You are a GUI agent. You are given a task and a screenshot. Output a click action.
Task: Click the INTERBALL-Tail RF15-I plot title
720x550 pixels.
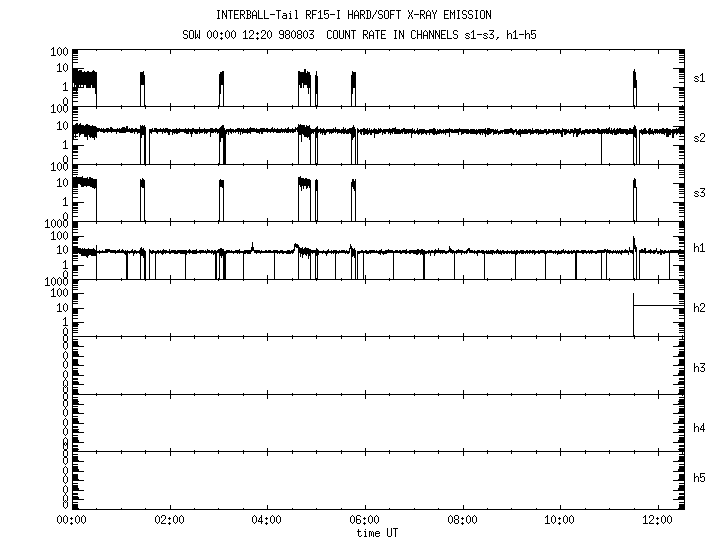pos(353,15)
